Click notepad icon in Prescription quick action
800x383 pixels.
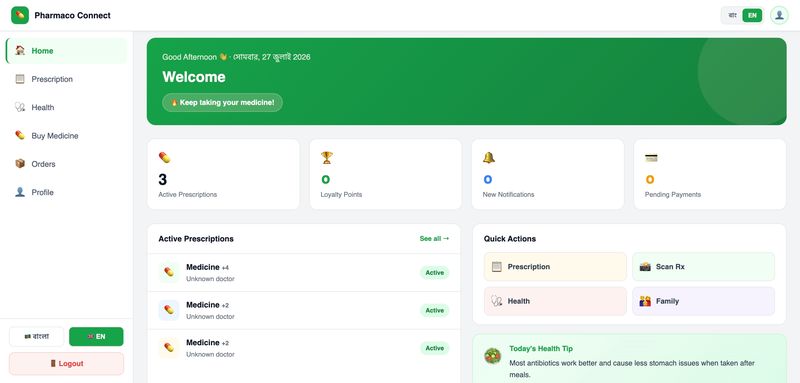point(497,267)
